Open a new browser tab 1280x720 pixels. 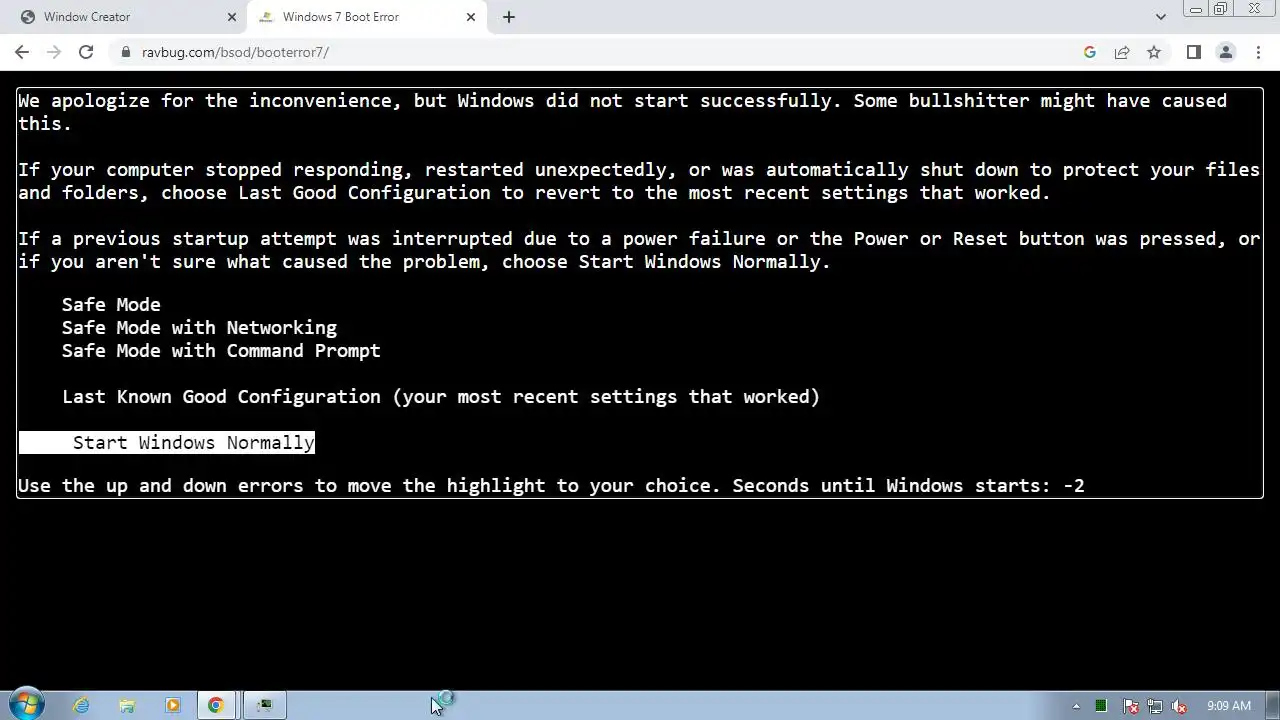[509, 17]
